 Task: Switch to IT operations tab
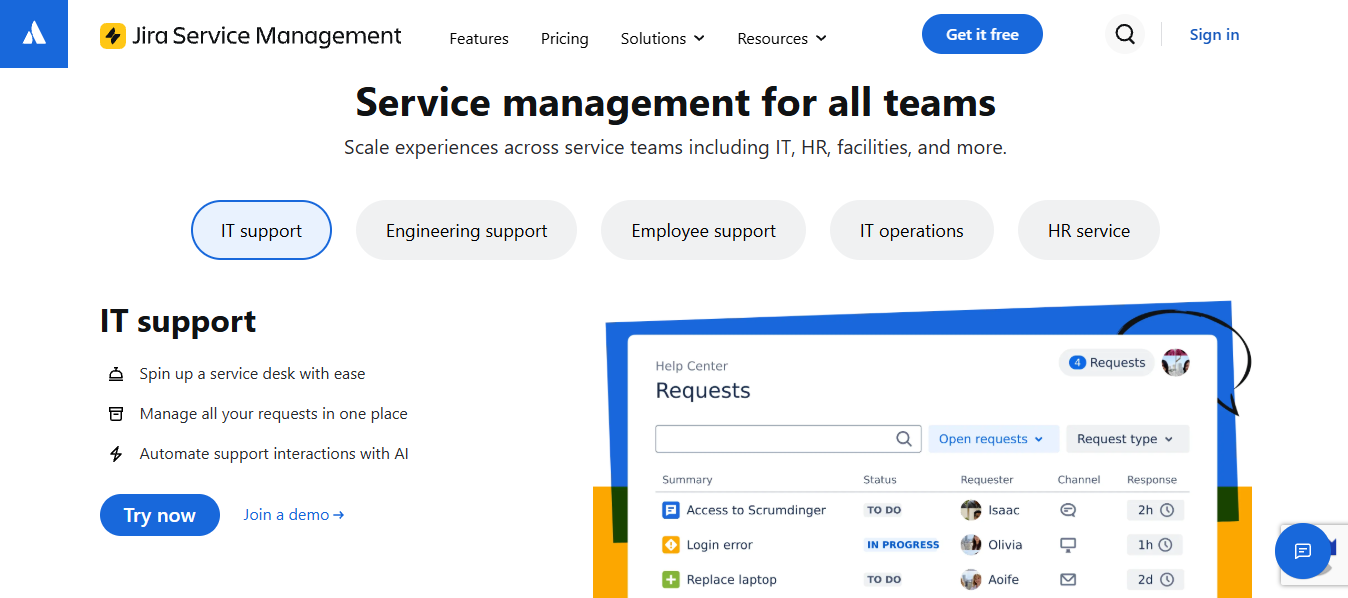coord(912,230)
